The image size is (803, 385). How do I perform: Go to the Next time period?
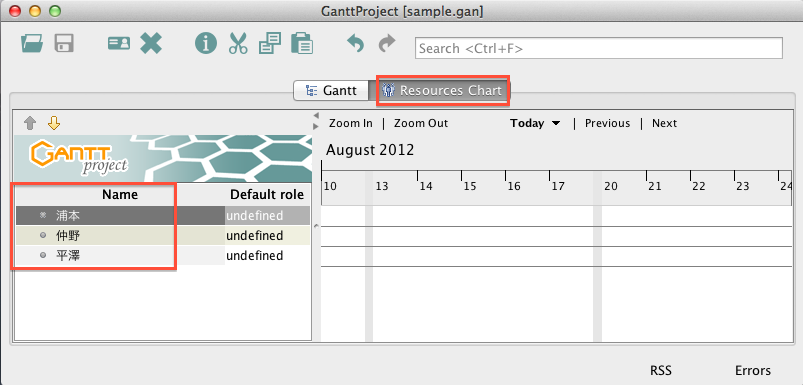pyautogui.click(x=664, y=123)
